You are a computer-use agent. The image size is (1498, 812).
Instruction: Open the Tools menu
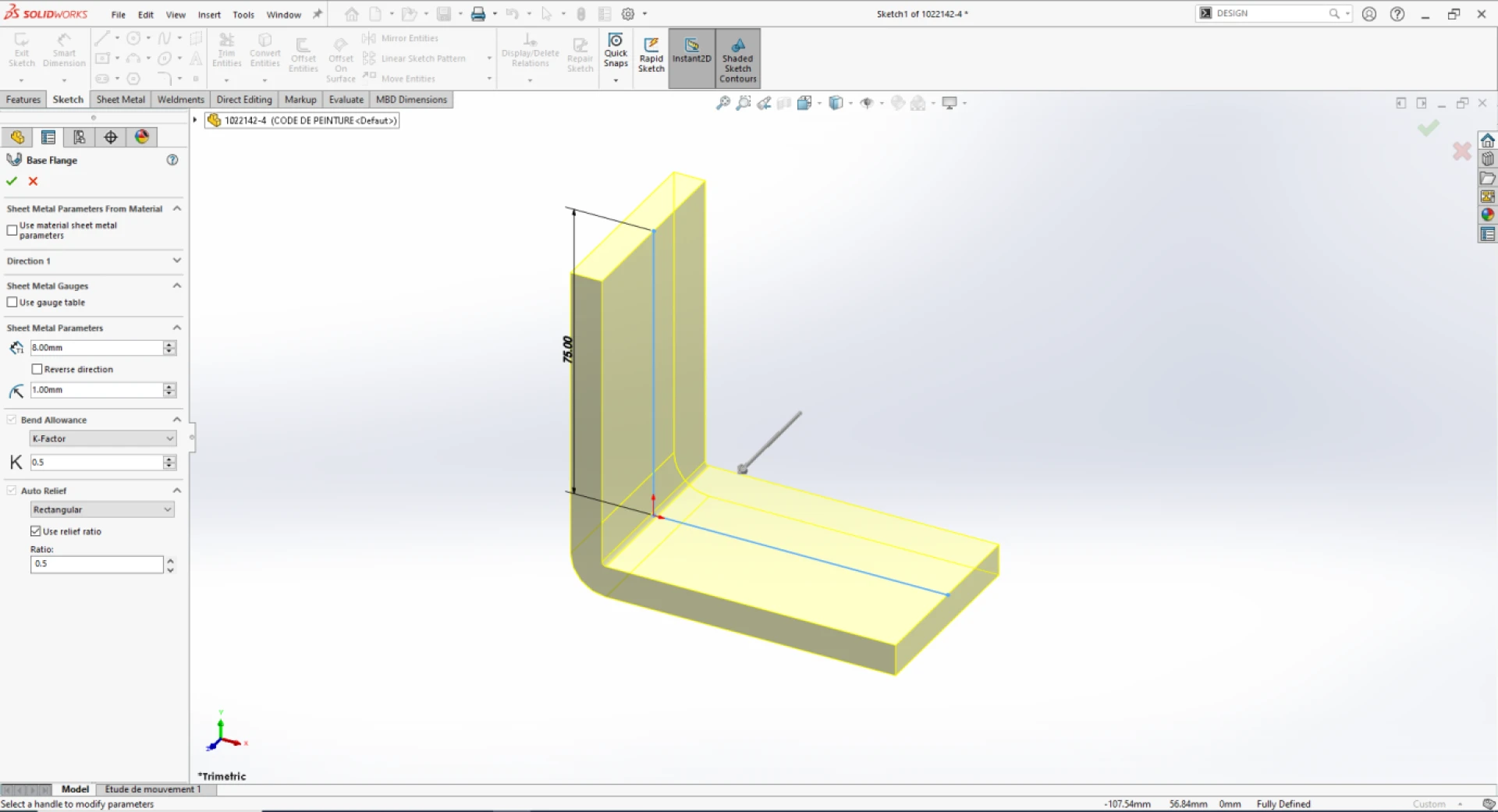[243, 14]
